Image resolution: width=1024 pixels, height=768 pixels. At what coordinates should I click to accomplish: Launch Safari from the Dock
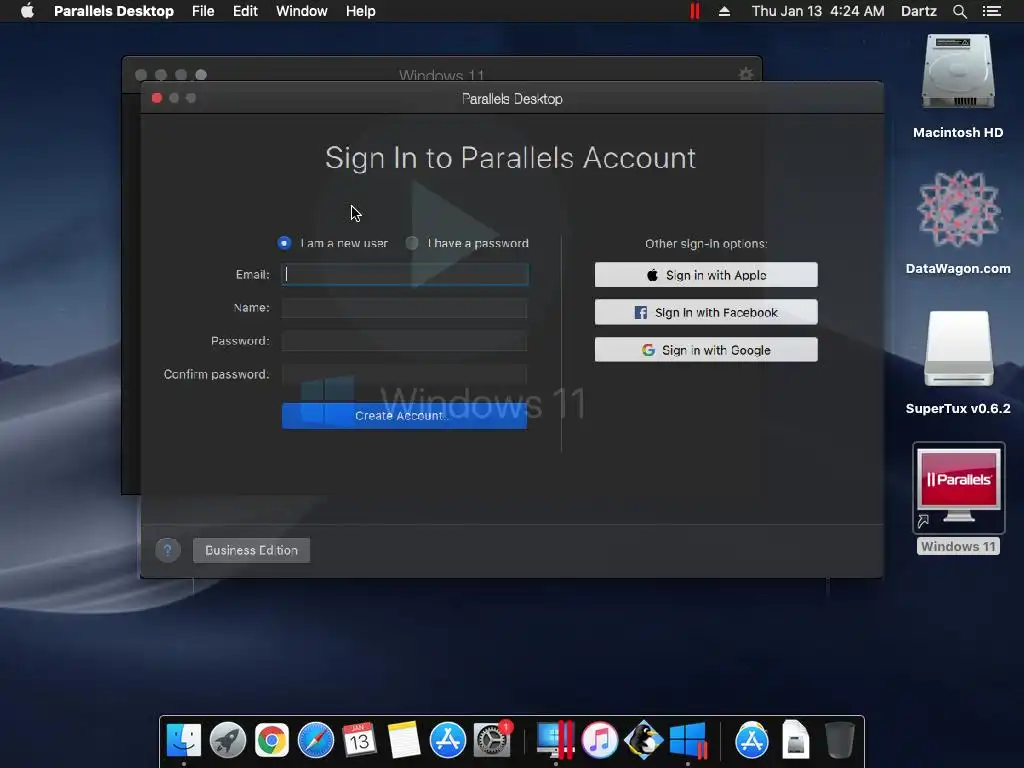315,741
